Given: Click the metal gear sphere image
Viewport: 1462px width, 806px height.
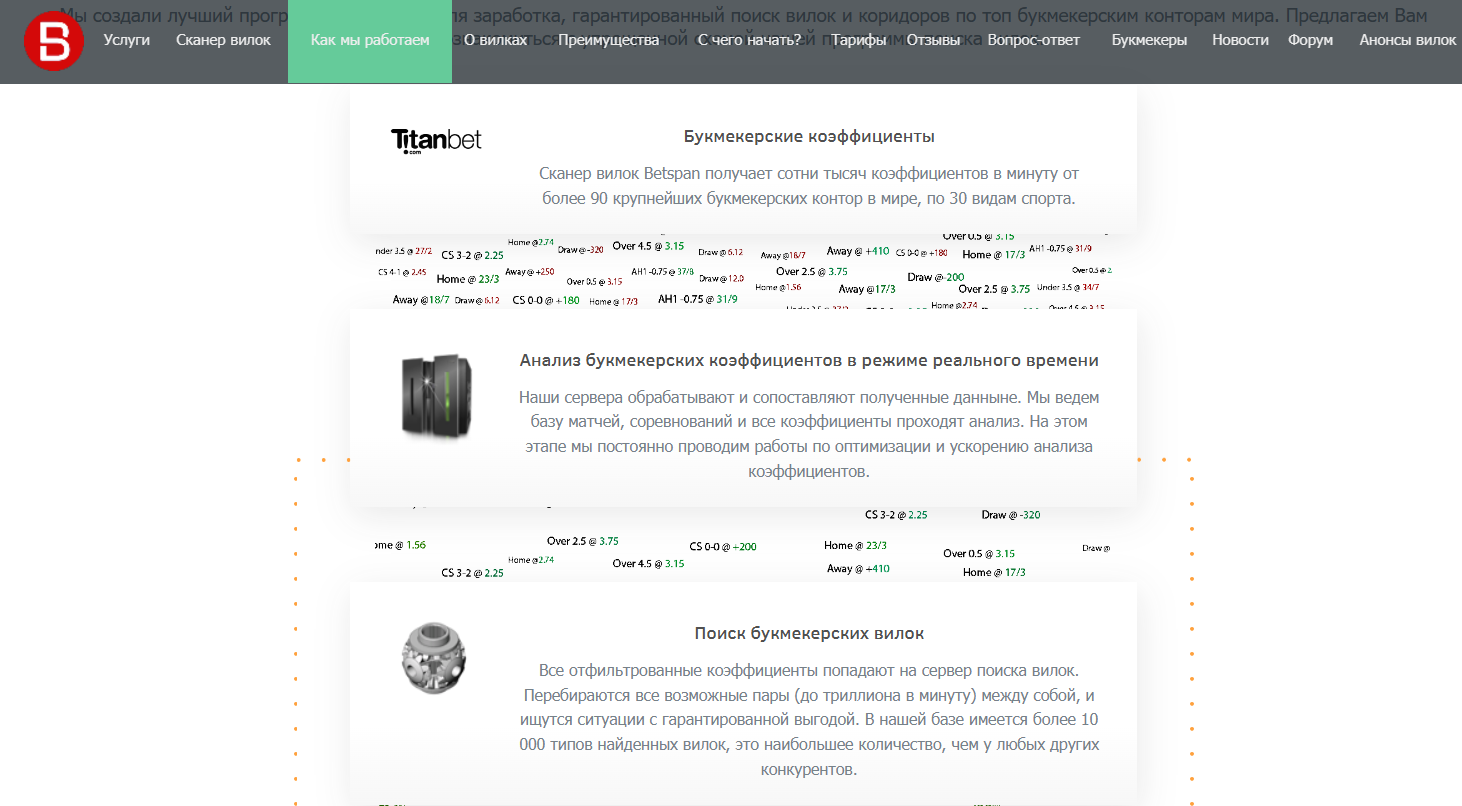Looking at the screenshot, I should point(433,658).
